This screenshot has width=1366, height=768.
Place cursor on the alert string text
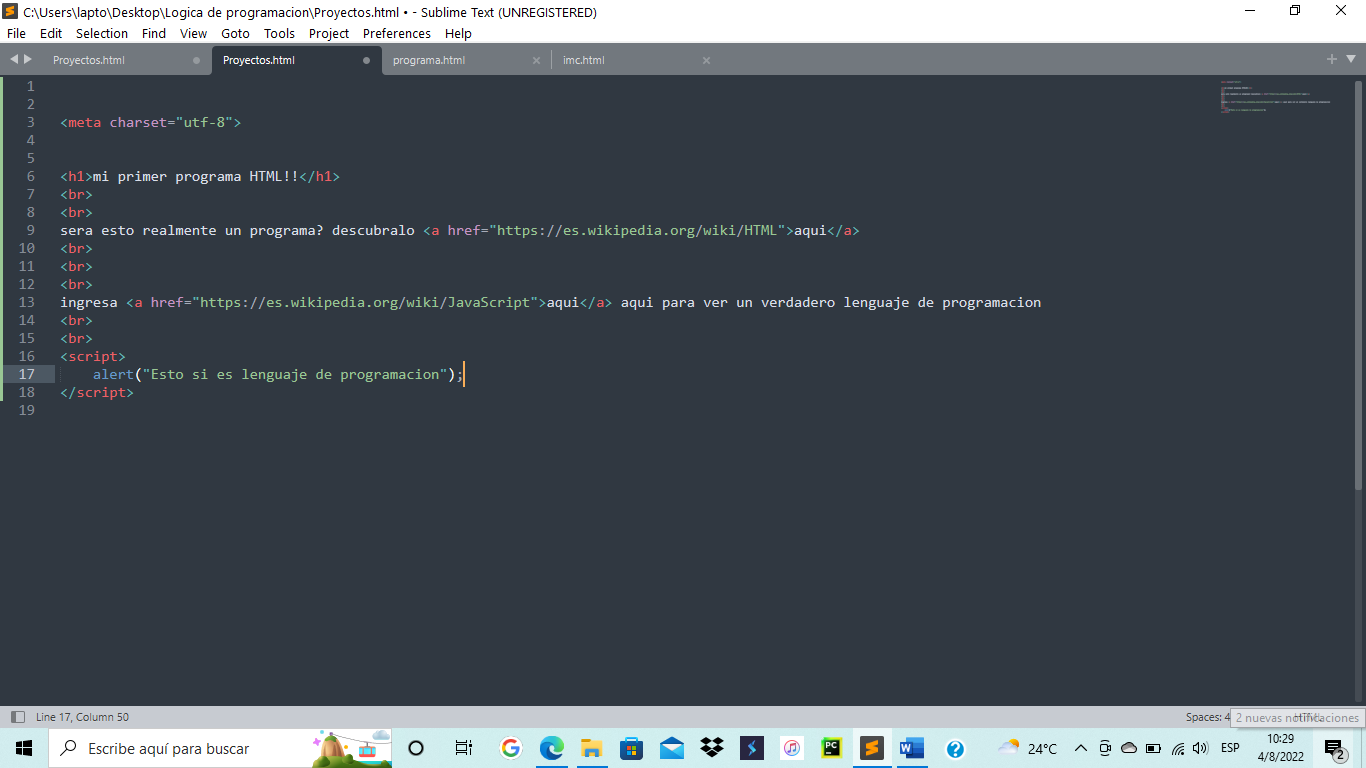[295, 374]
